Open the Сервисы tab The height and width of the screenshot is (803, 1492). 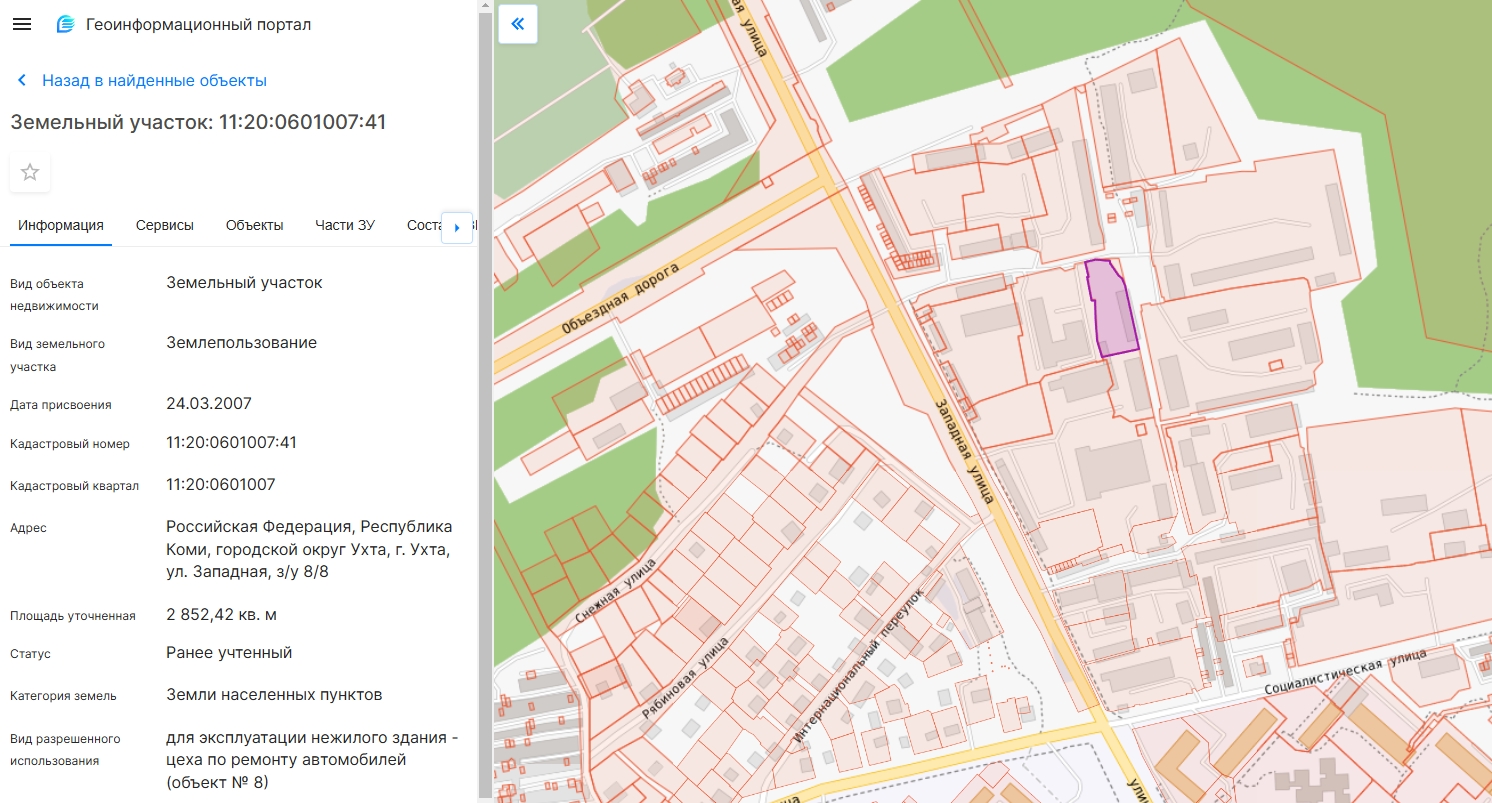165,225
